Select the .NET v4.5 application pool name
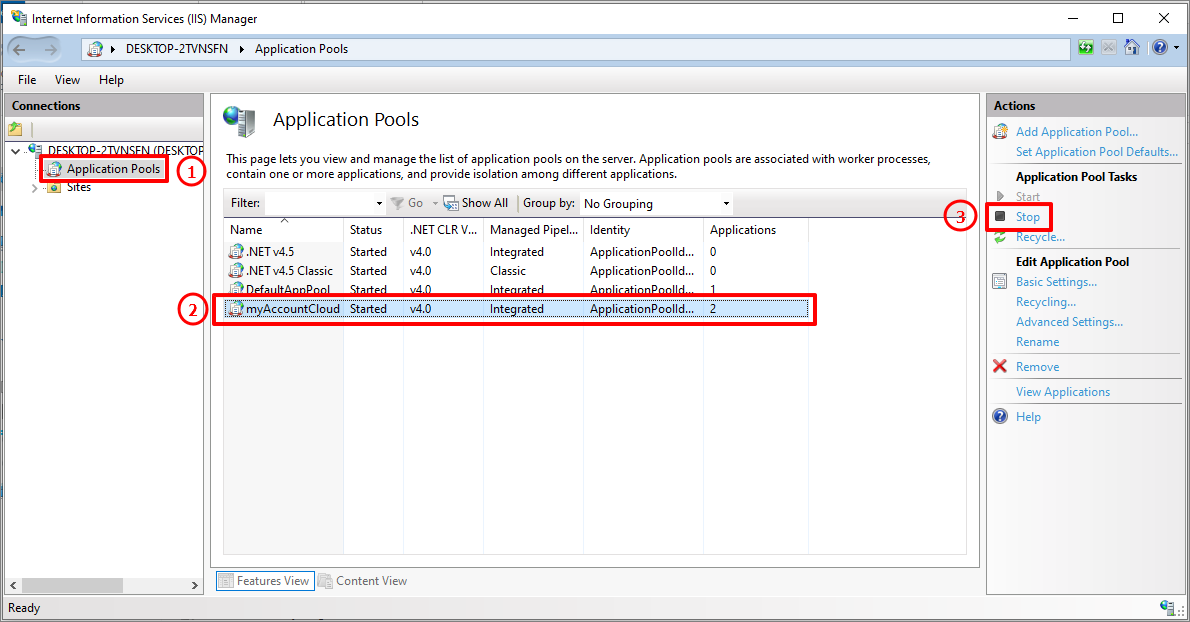Screen dimensions: 1190x622 (270, 252)
